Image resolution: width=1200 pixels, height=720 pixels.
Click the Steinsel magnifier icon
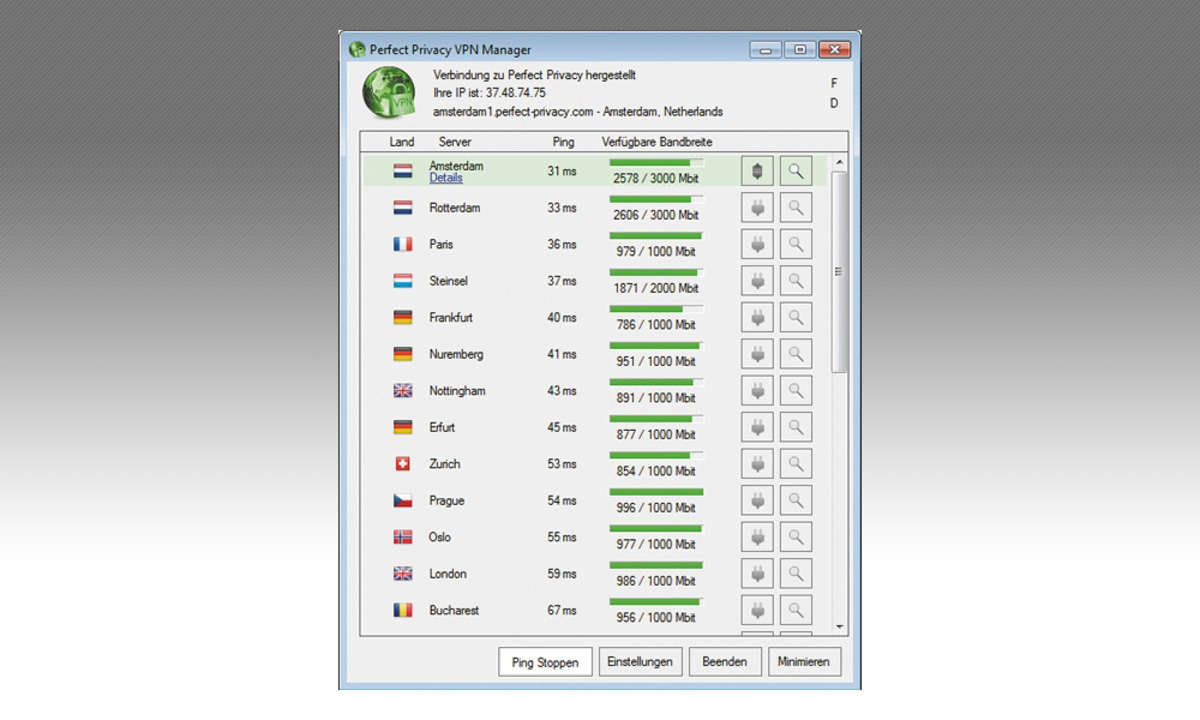coord(796,281)
